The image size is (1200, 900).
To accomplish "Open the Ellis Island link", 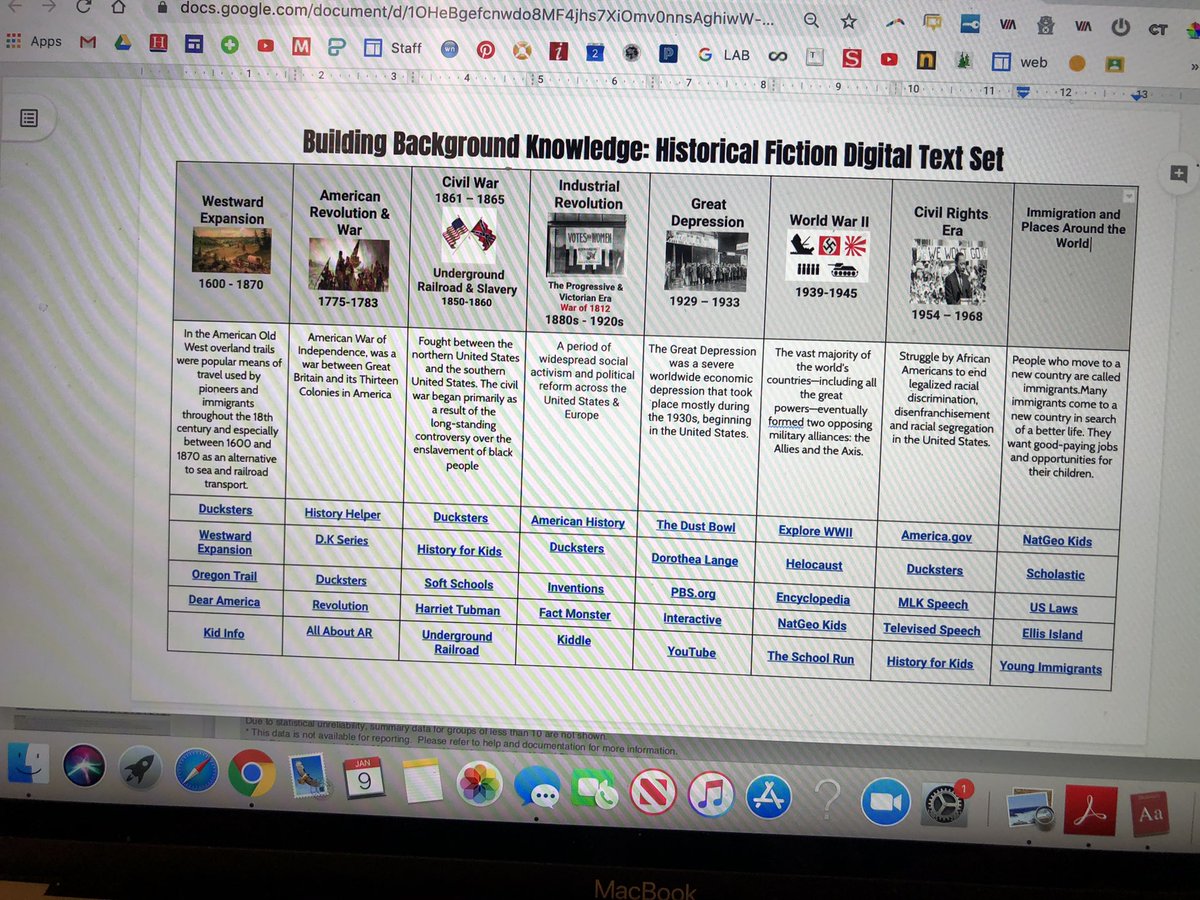I will (1052, 634).
